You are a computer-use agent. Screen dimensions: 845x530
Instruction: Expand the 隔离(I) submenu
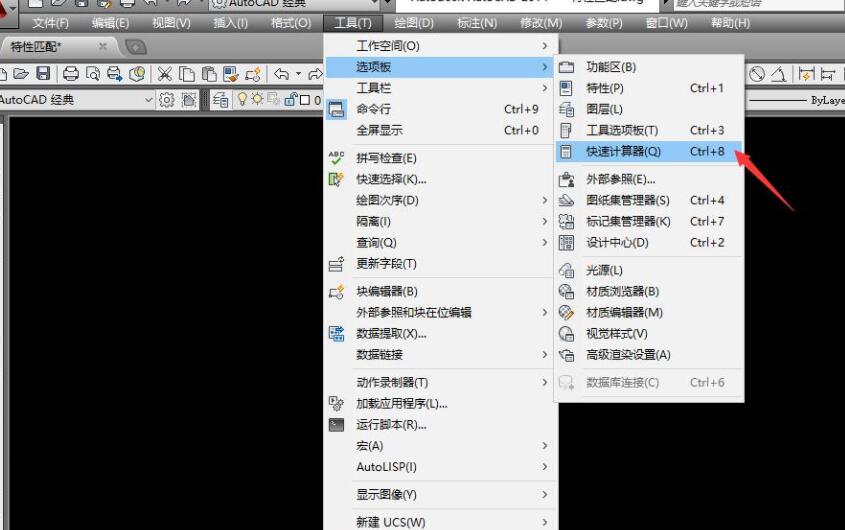441,221
